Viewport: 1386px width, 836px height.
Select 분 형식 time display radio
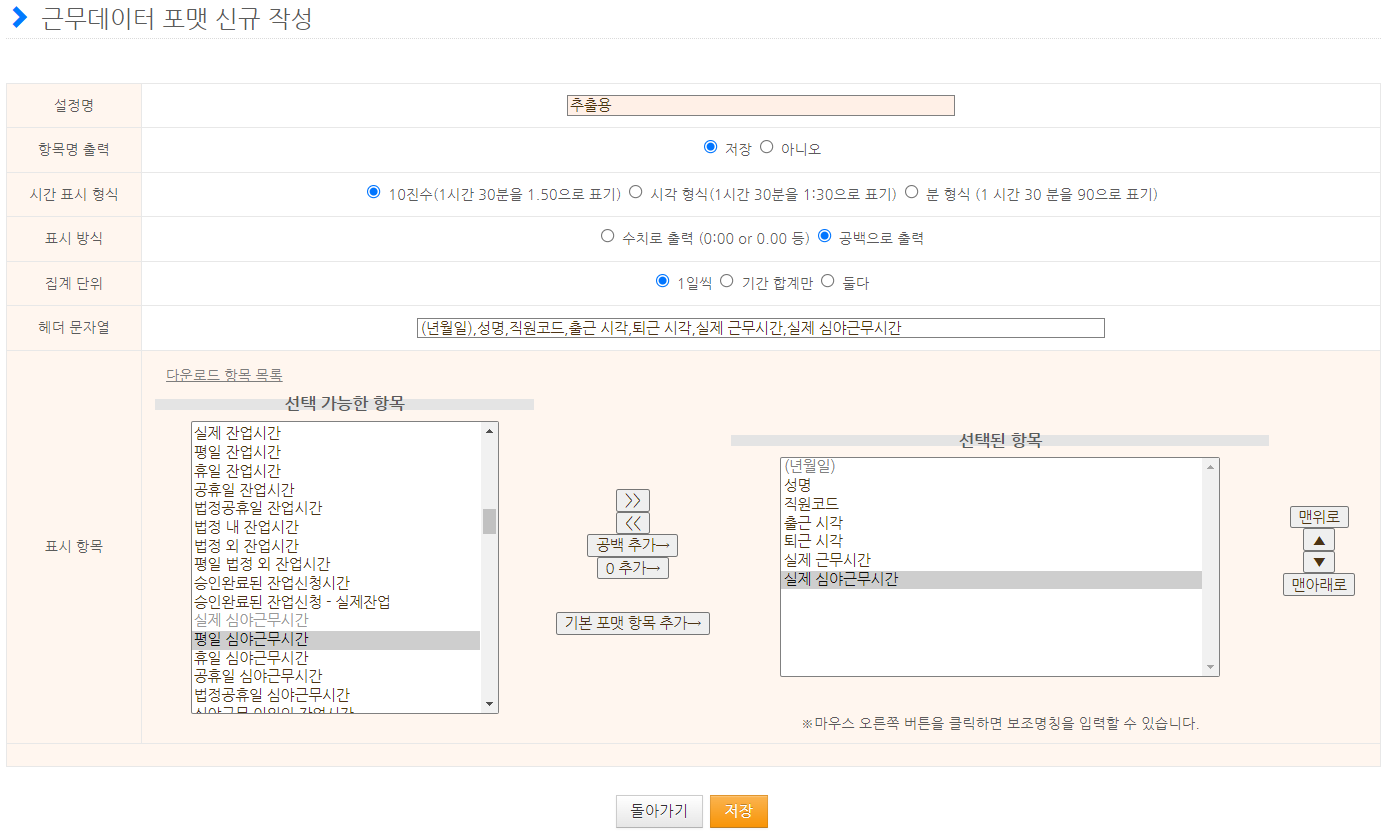click(x=911, y=192)
